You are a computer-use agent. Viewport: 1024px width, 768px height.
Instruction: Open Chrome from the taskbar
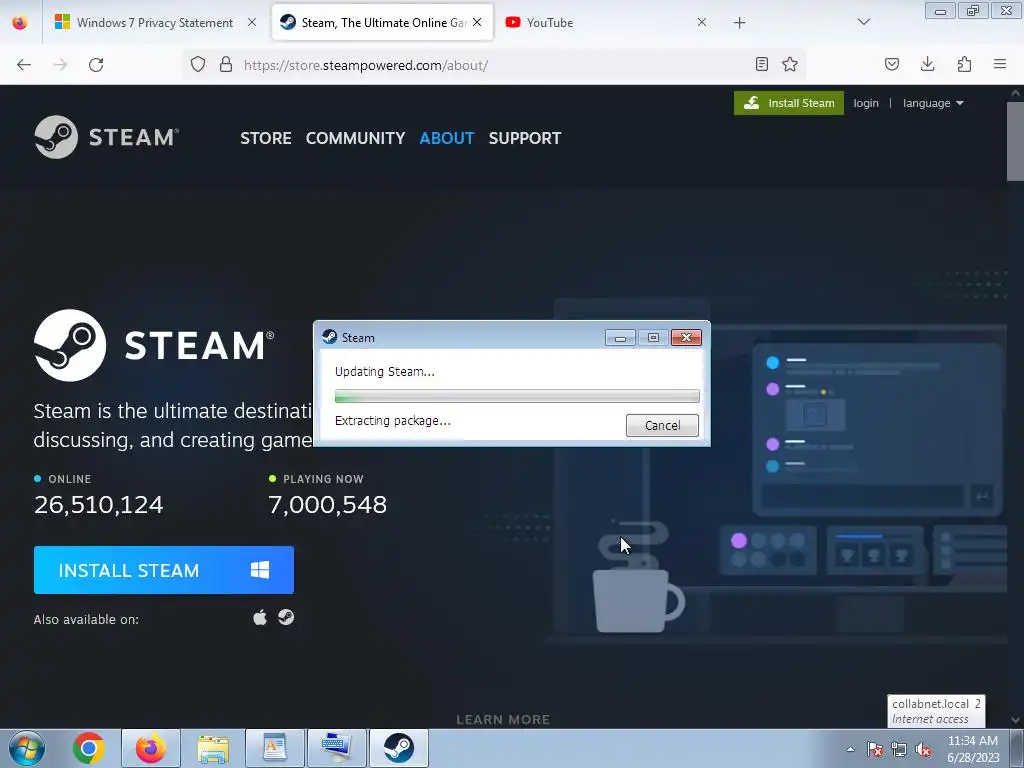pos(89,748)
